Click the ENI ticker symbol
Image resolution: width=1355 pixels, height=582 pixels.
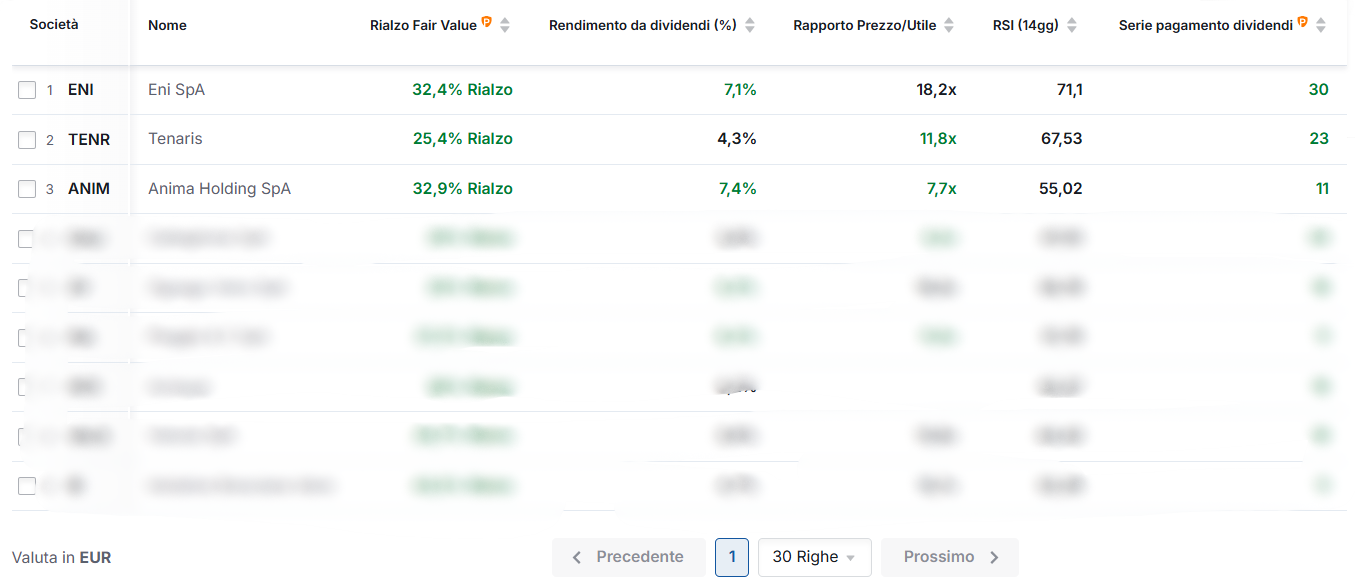click(x=81, y=90)
